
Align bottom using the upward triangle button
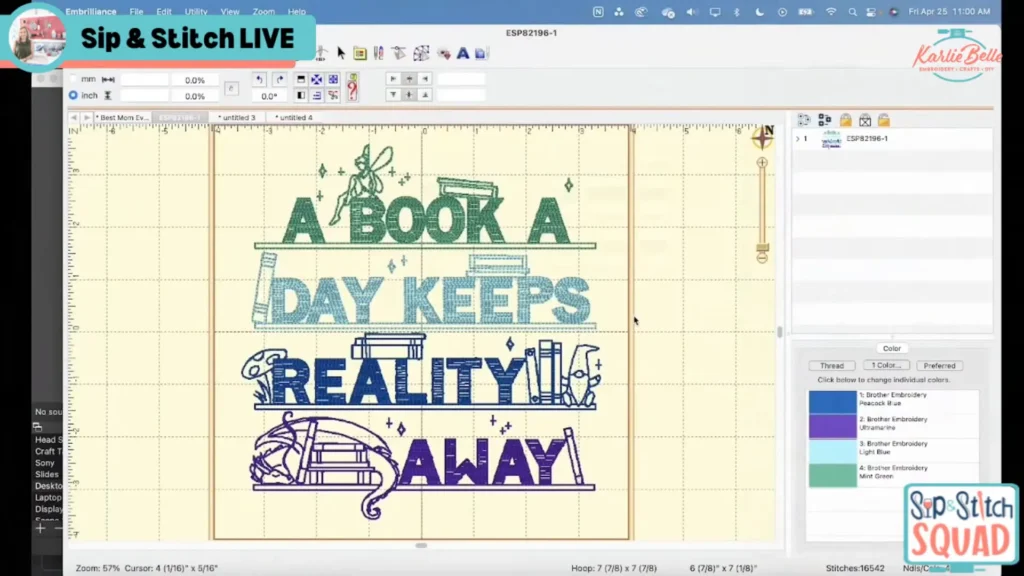point(425,95)
